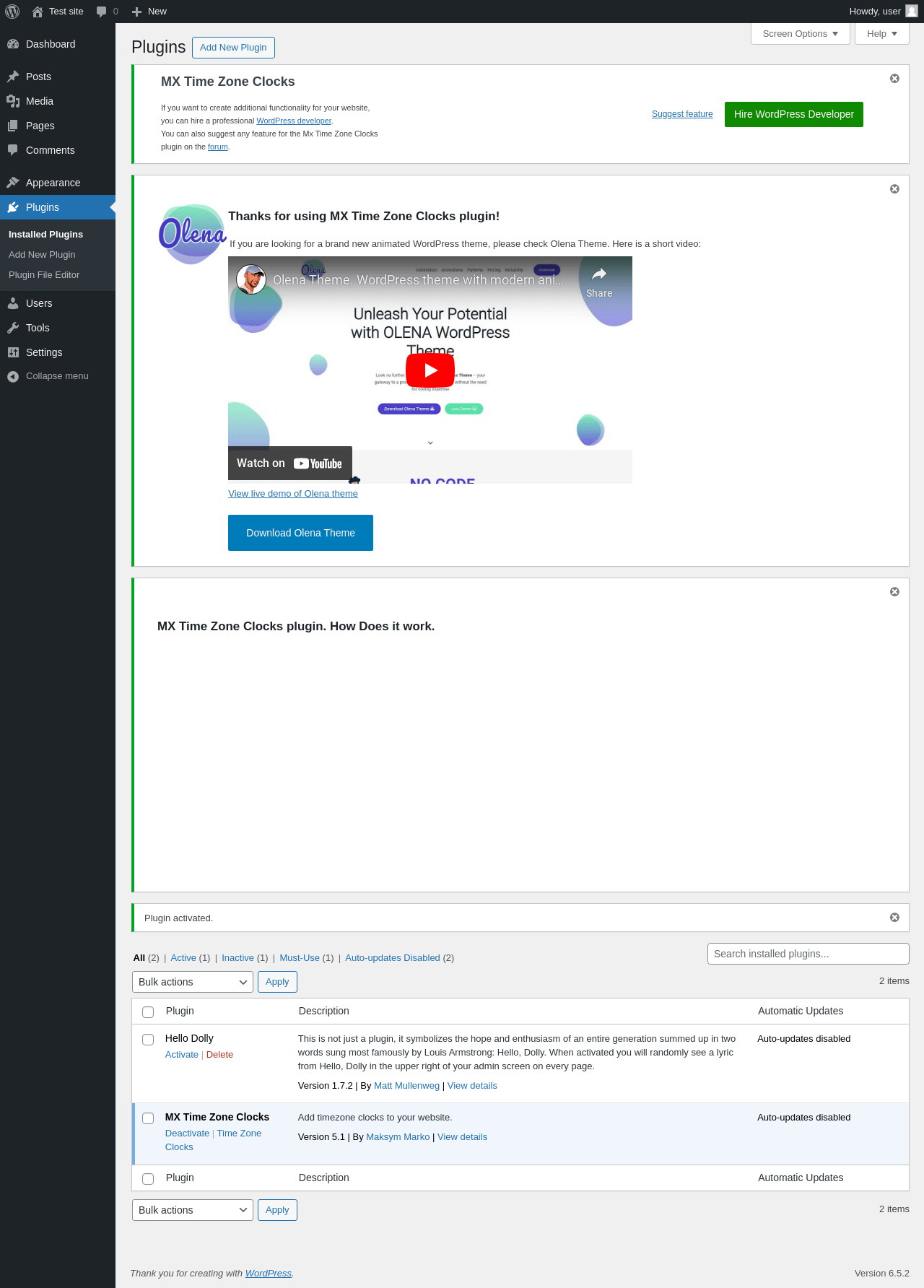Check the MX Time Zone Clocks checkbox
924x1288 pixels.
(148, 1118)
